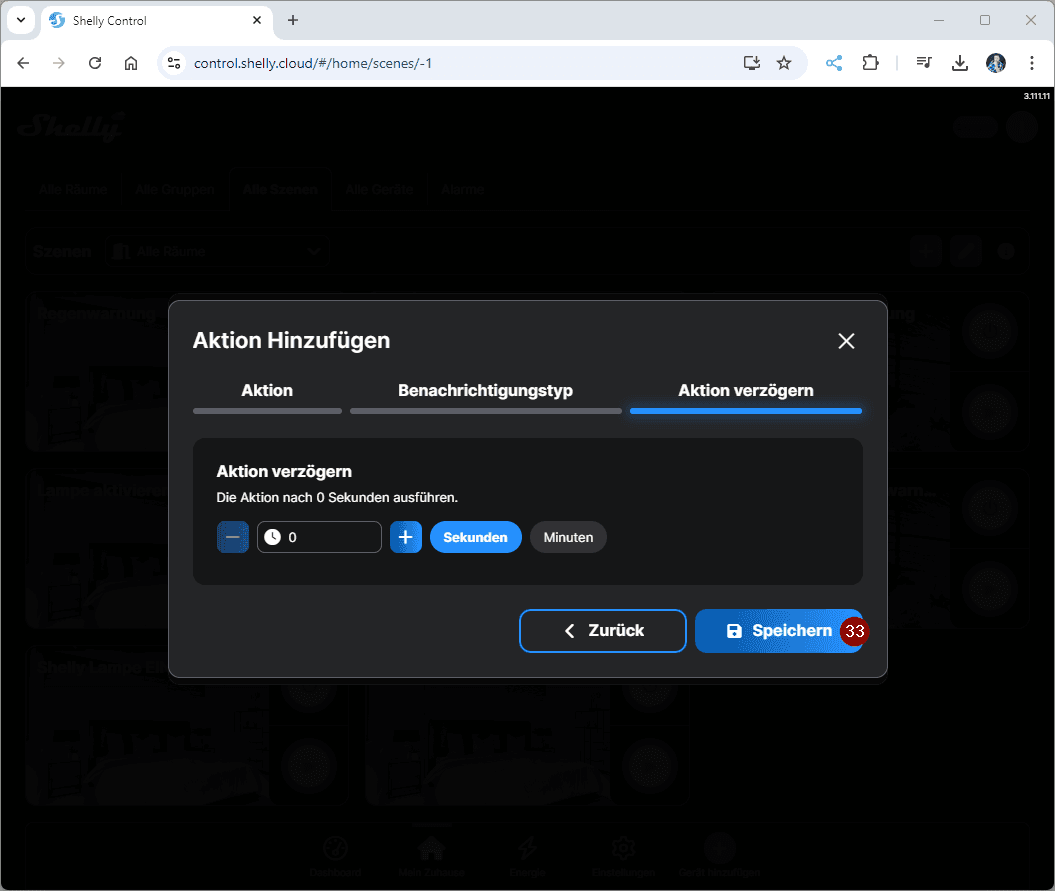The width and height of the screenshot is (1055, 891).
Task: Open the Benachrichtigungstyp step tab
Action: (x=485, y=391)
